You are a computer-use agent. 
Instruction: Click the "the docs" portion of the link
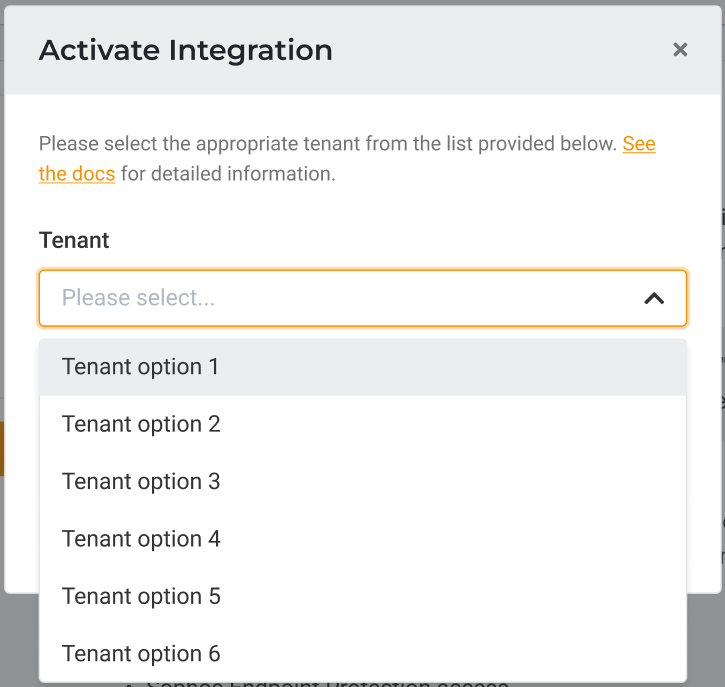tap(77, 174)
